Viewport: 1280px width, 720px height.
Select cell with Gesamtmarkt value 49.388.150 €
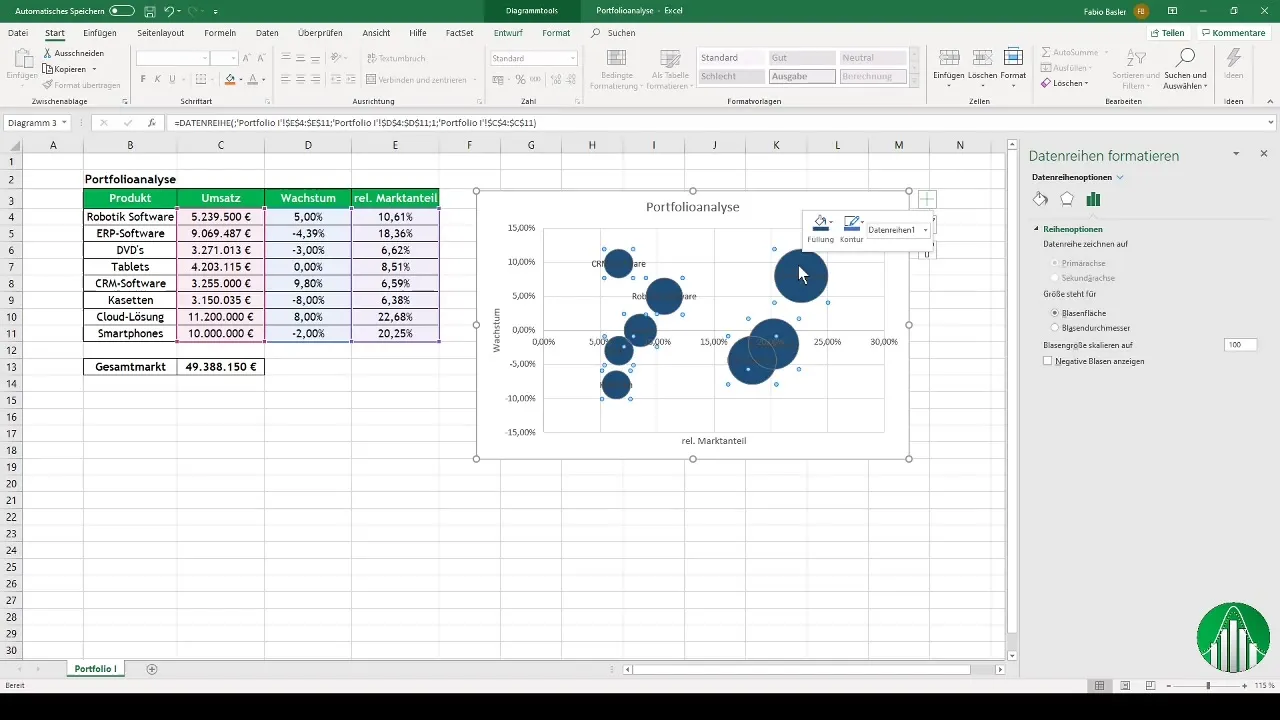click(x=220, y=367)
